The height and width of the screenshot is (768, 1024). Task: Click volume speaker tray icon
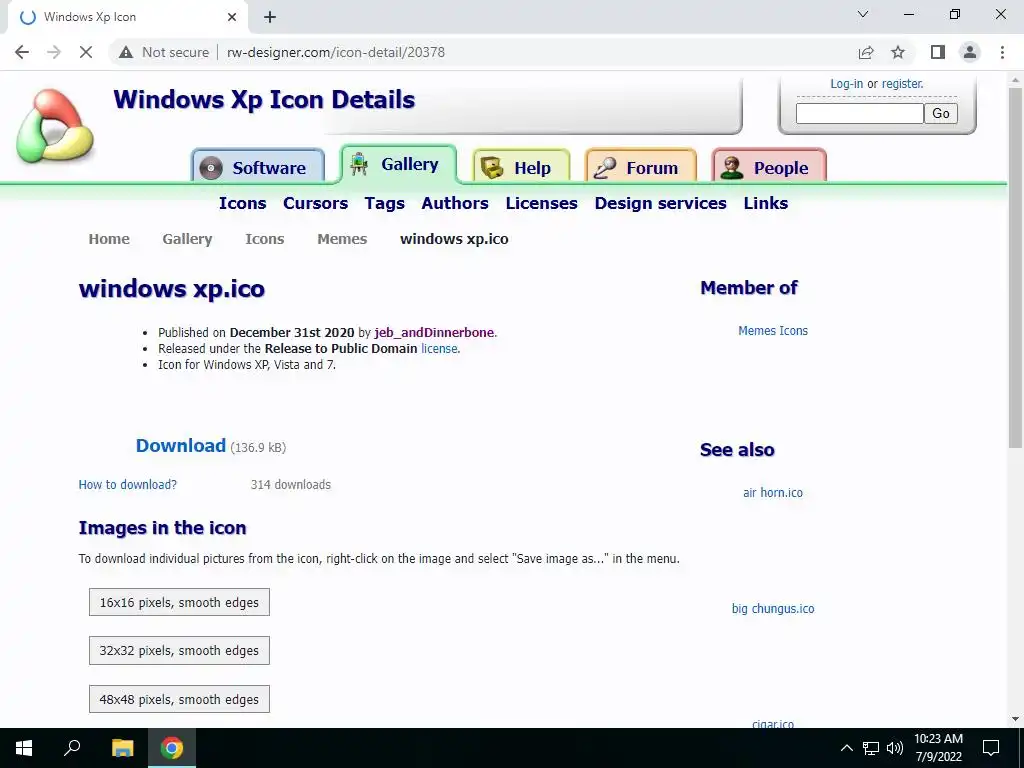(x=895, y=748)
